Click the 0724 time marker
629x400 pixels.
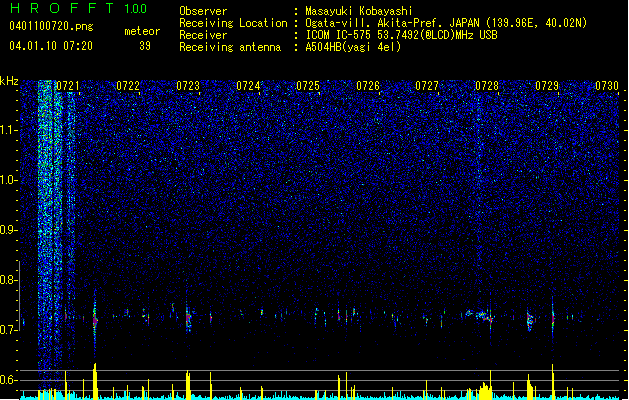248,86
